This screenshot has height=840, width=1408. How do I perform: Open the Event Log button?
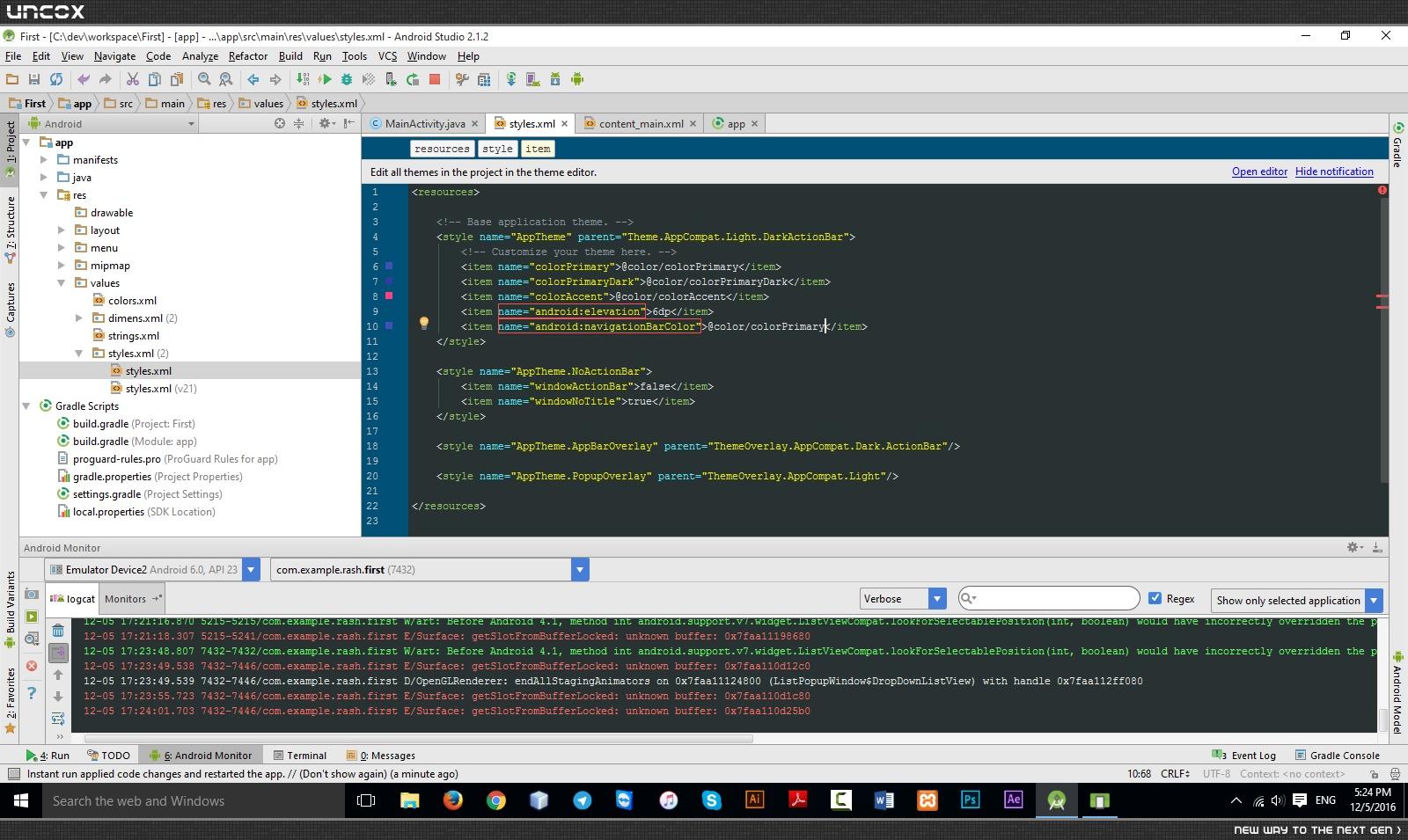1243,756
